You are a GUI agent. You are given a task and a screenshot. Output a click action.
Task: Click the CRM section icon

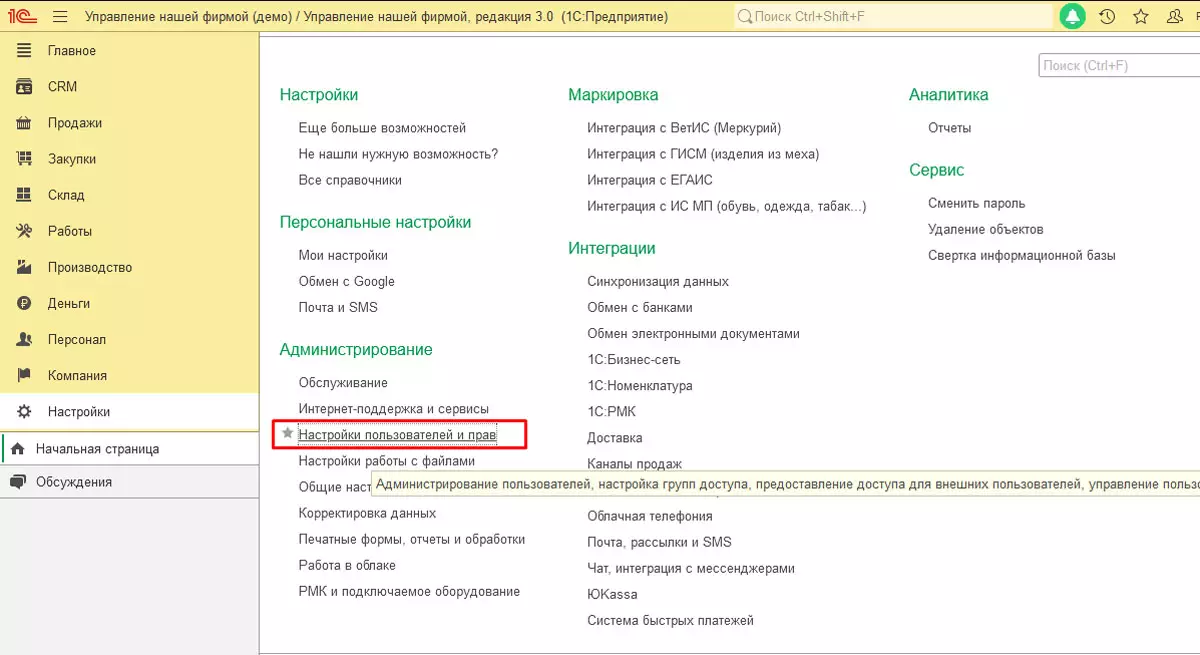[x=25, y=87]
